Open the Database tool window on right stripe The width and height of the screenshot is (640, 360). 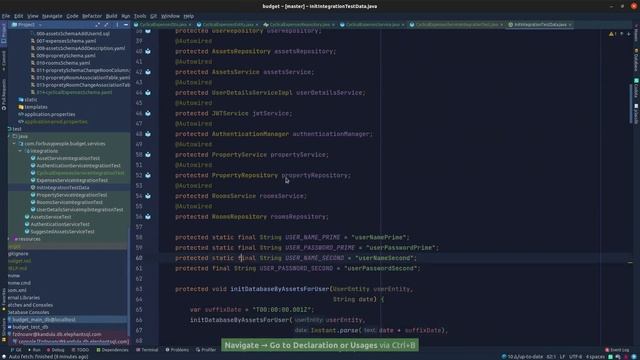(x=636, y=61)
